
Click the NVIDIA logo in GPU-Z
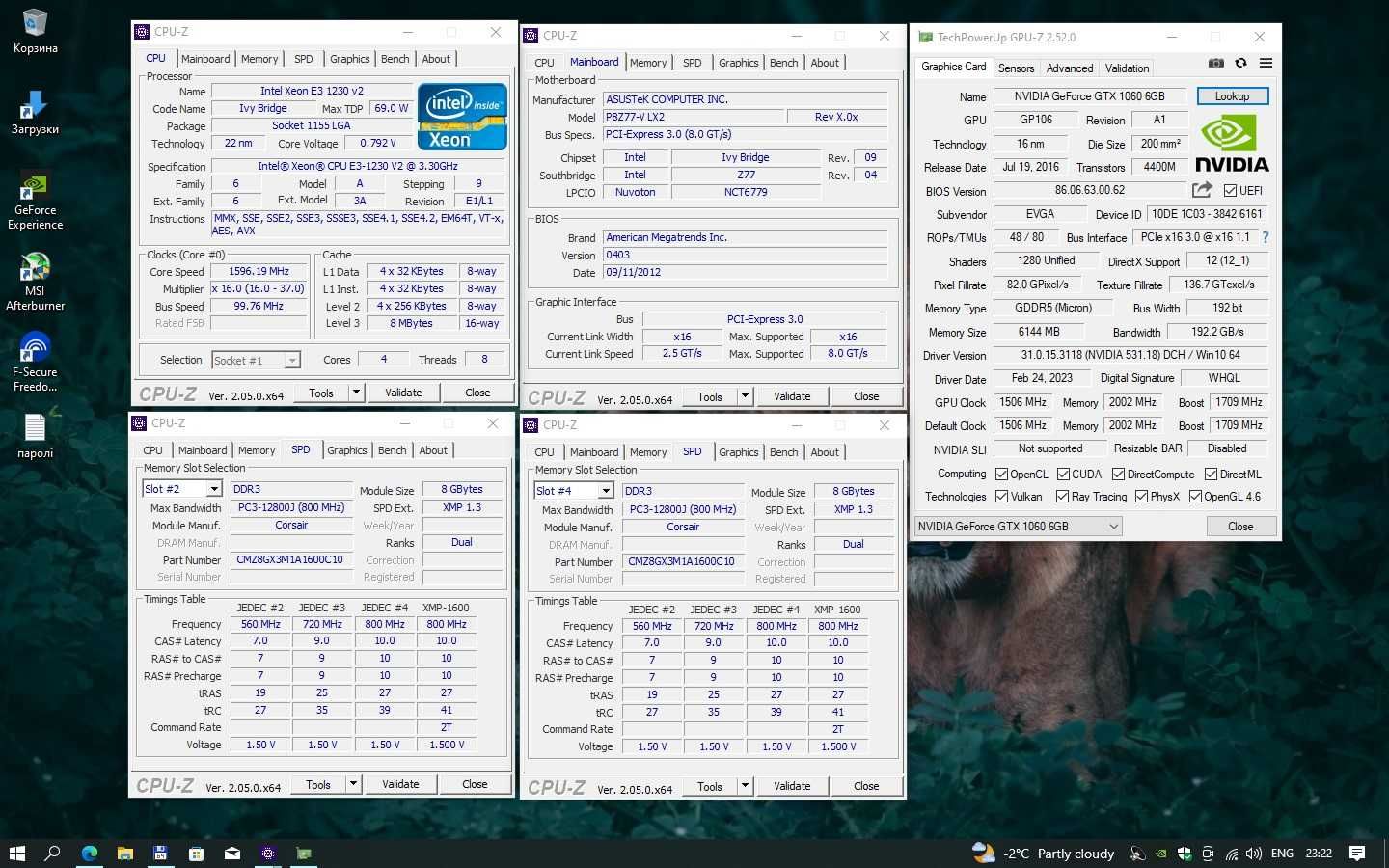click(1232, 143)
